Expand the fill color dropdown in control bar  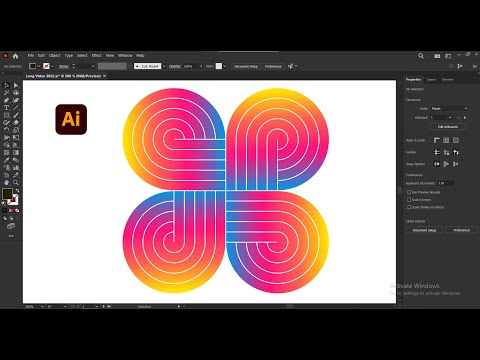point(39,66)
